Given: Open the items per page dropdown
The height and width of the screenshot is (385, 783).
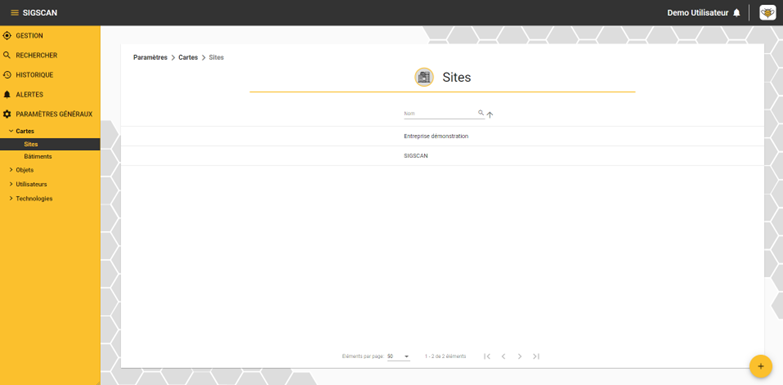Looking at the screenshot, I should click(x=398, y=357).
